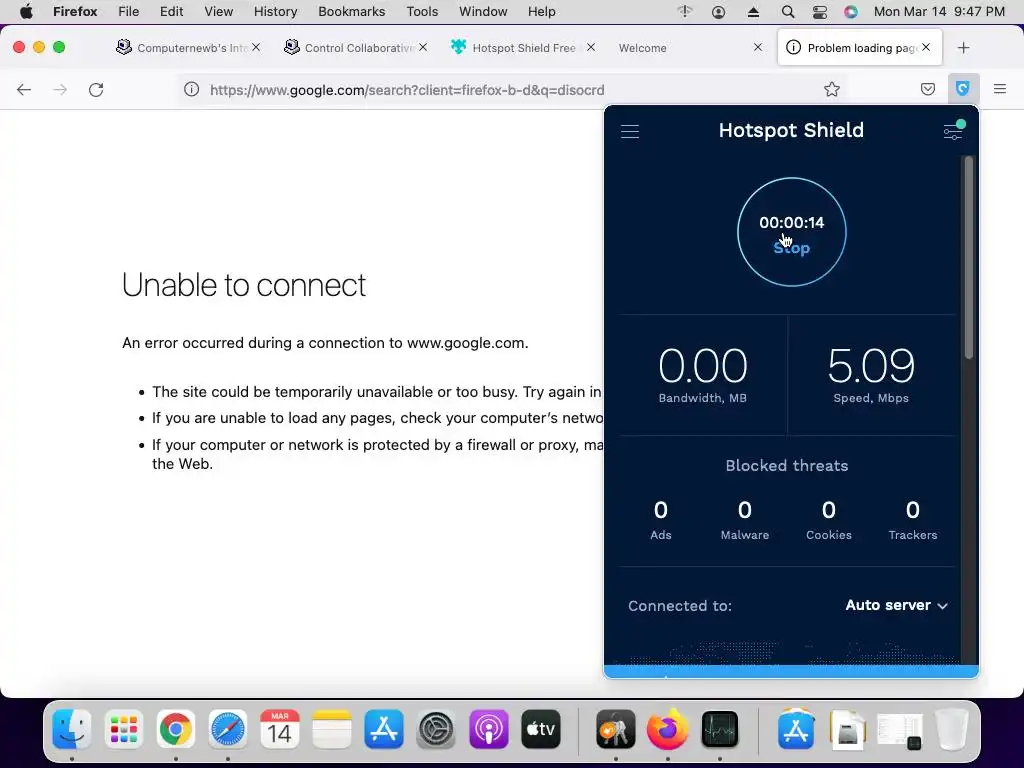Open Podcasts from the Dock

coord(488,729)
